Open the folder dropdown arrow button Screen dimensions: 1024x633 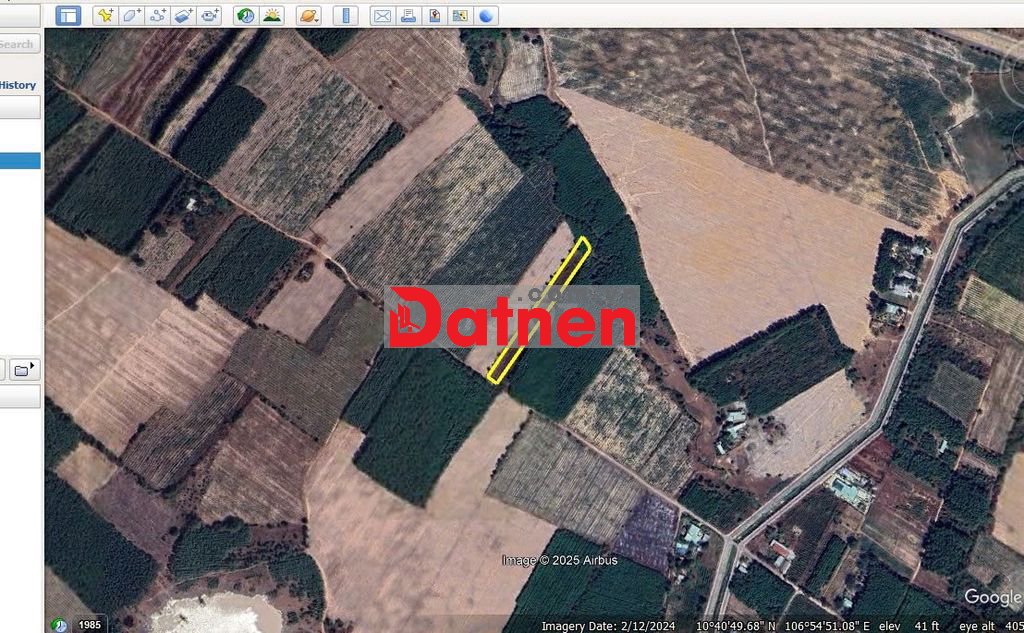(x=24, y=370)
